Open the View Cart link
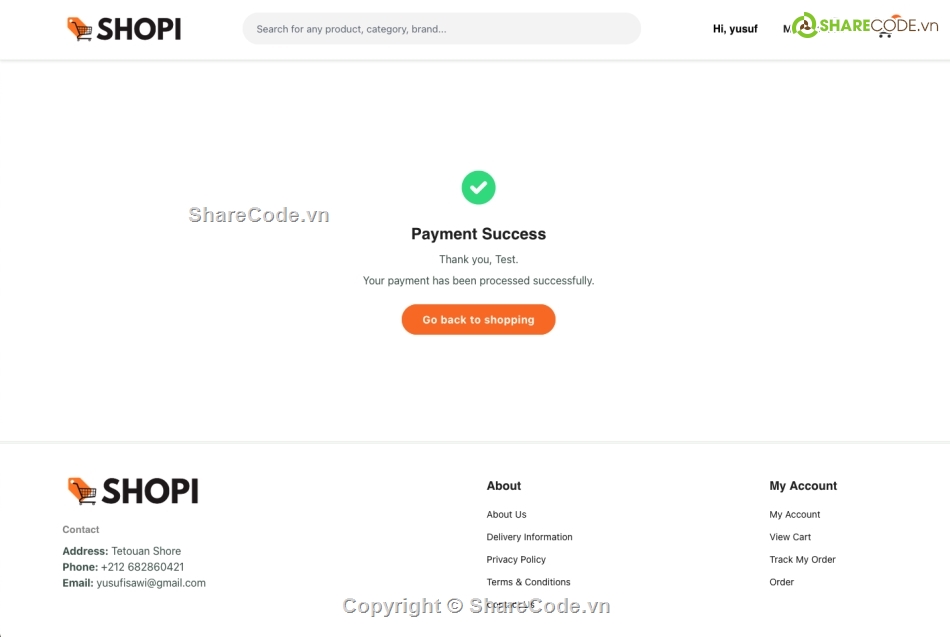This screenshot has height=637, width=950. 789,536
